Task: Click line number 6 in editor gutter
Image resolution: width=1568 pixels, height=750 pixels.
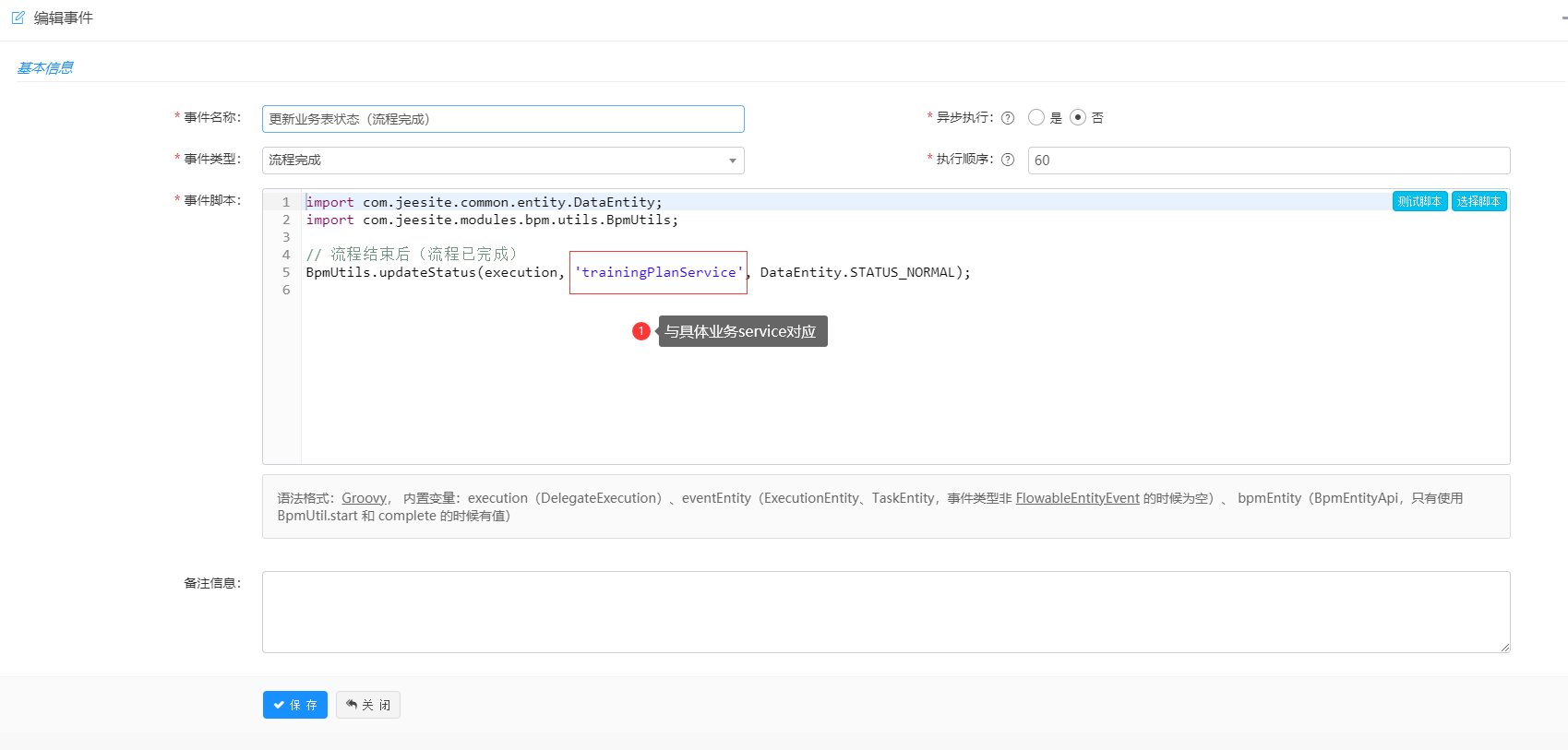Action: point(286,290)
